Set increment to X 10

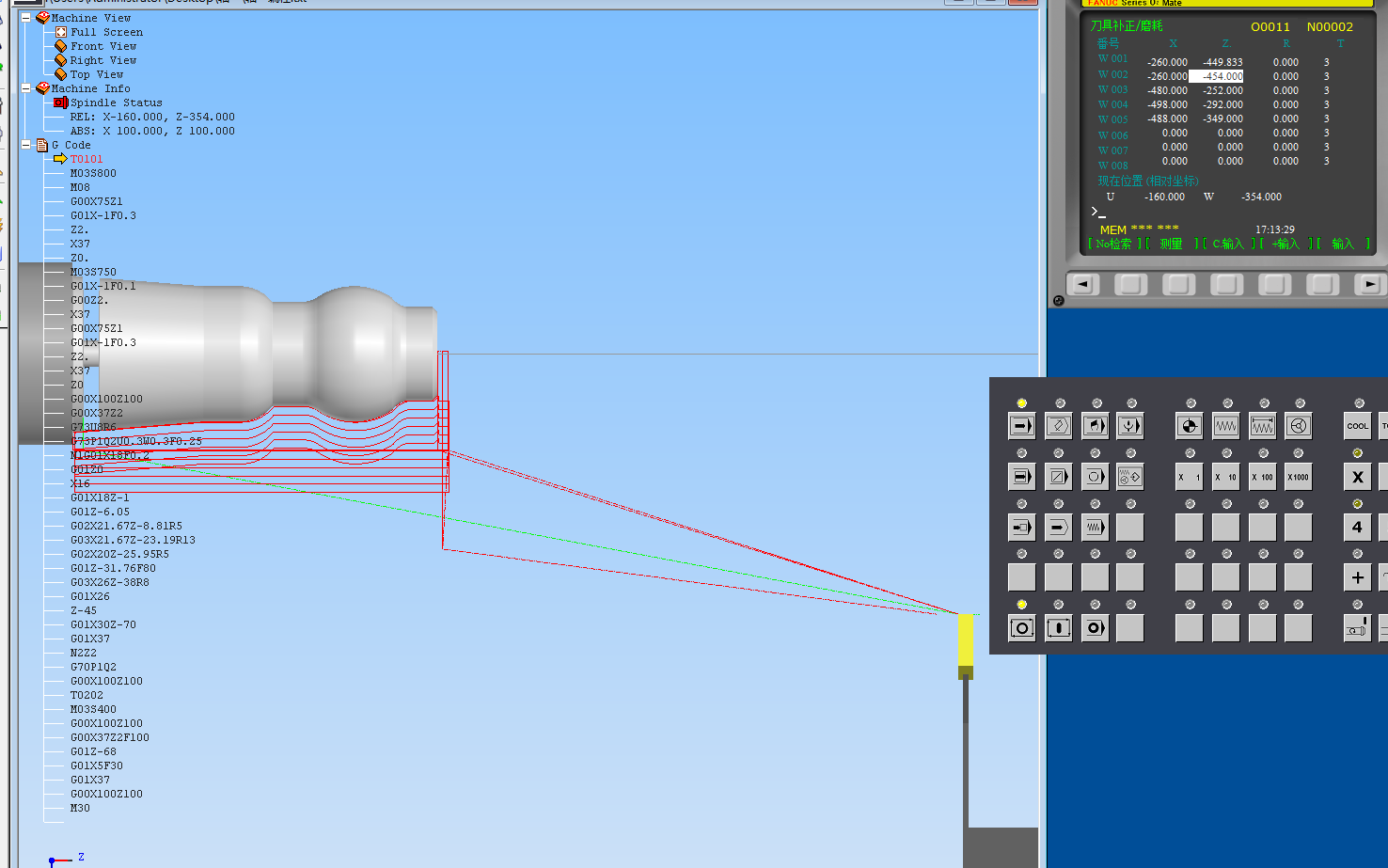[x=1226, y=477]
